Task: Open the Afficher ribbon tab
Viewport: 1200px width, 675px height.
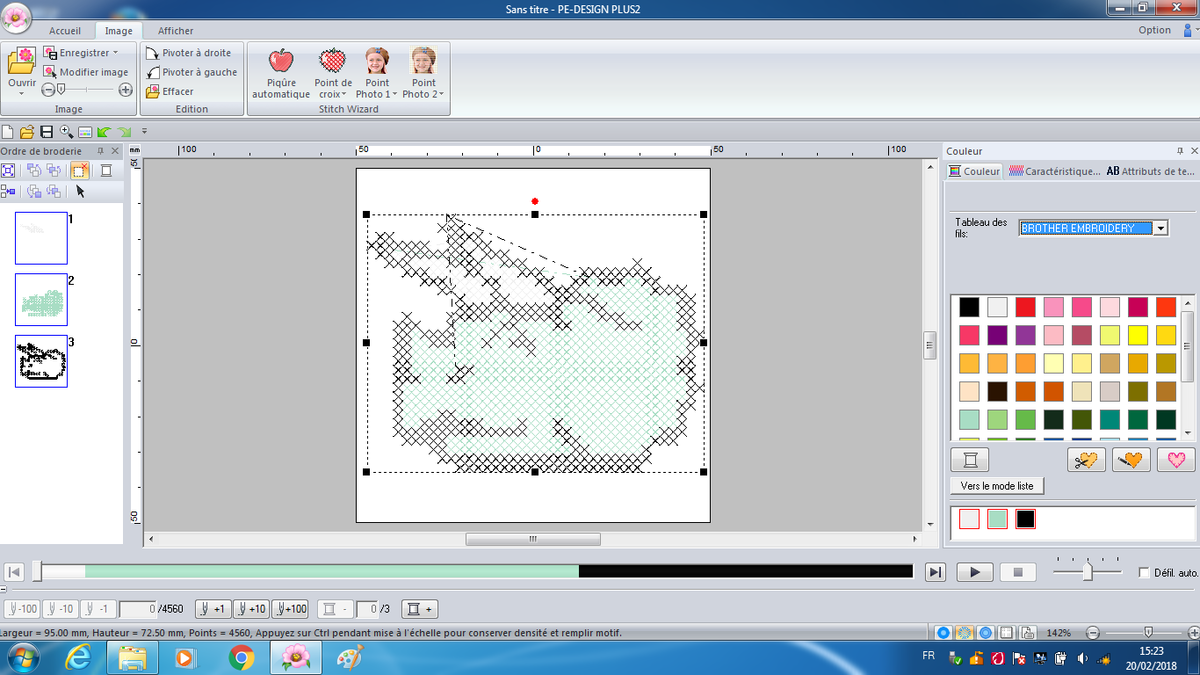Action: (176, 31)
